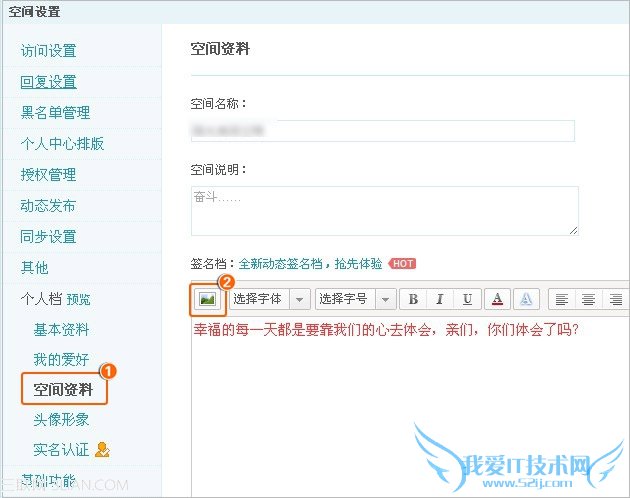This screenshot has height=498, width=630.
Task: Select 空间资料 in the sidebar
Action: point(63,389)
